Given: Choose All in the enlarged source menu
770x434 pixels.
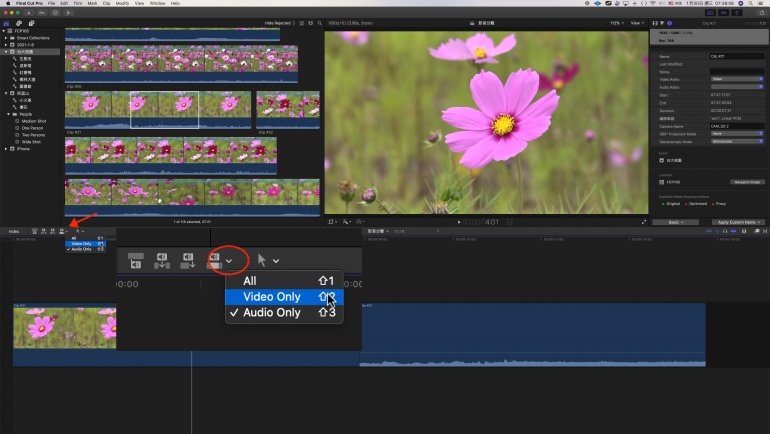Looking at the screenshot, I should tap(249, 281).
